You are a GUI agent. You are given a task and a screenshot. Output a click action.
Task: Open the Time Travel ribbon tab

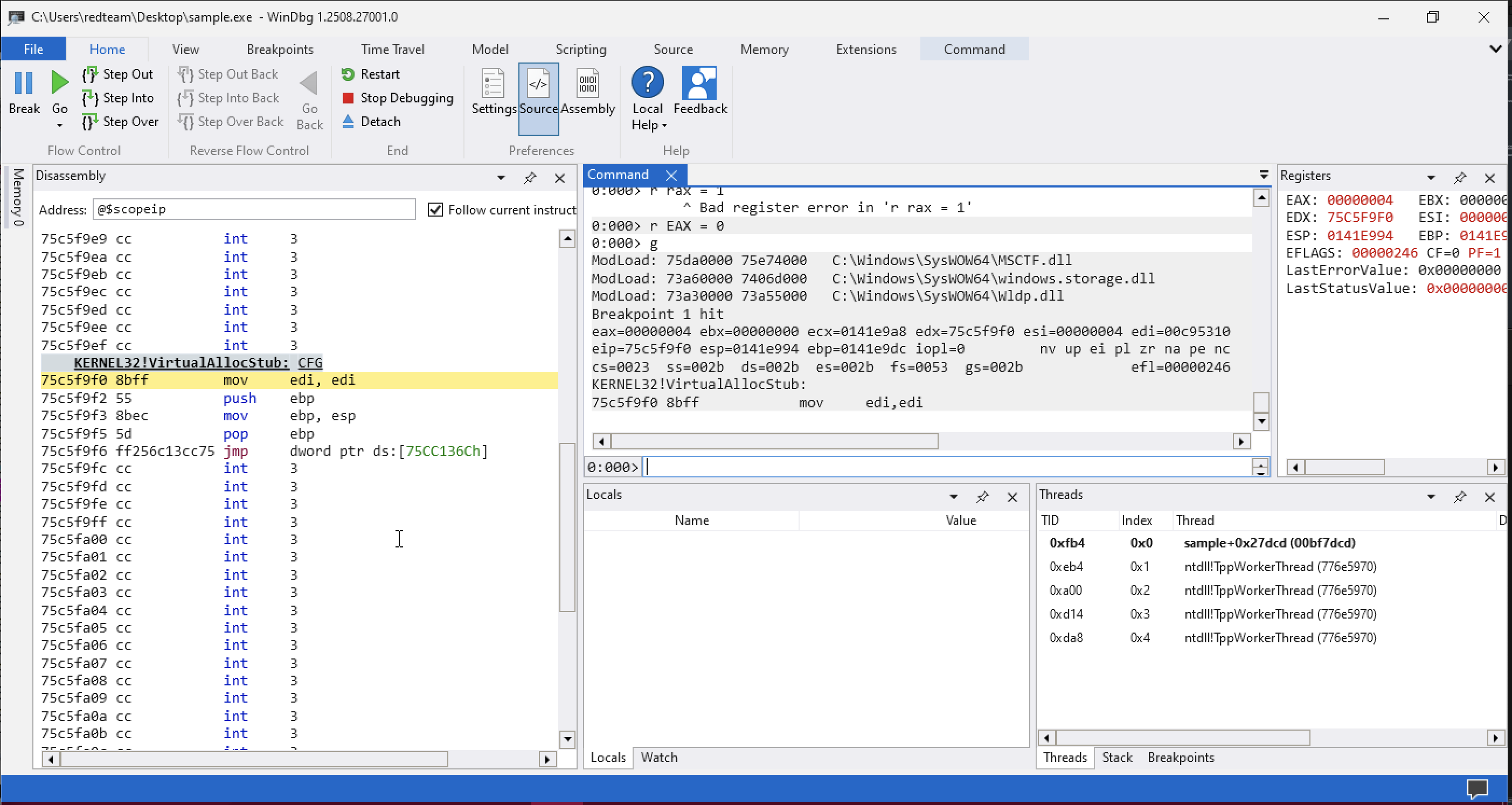pos(392,49)
